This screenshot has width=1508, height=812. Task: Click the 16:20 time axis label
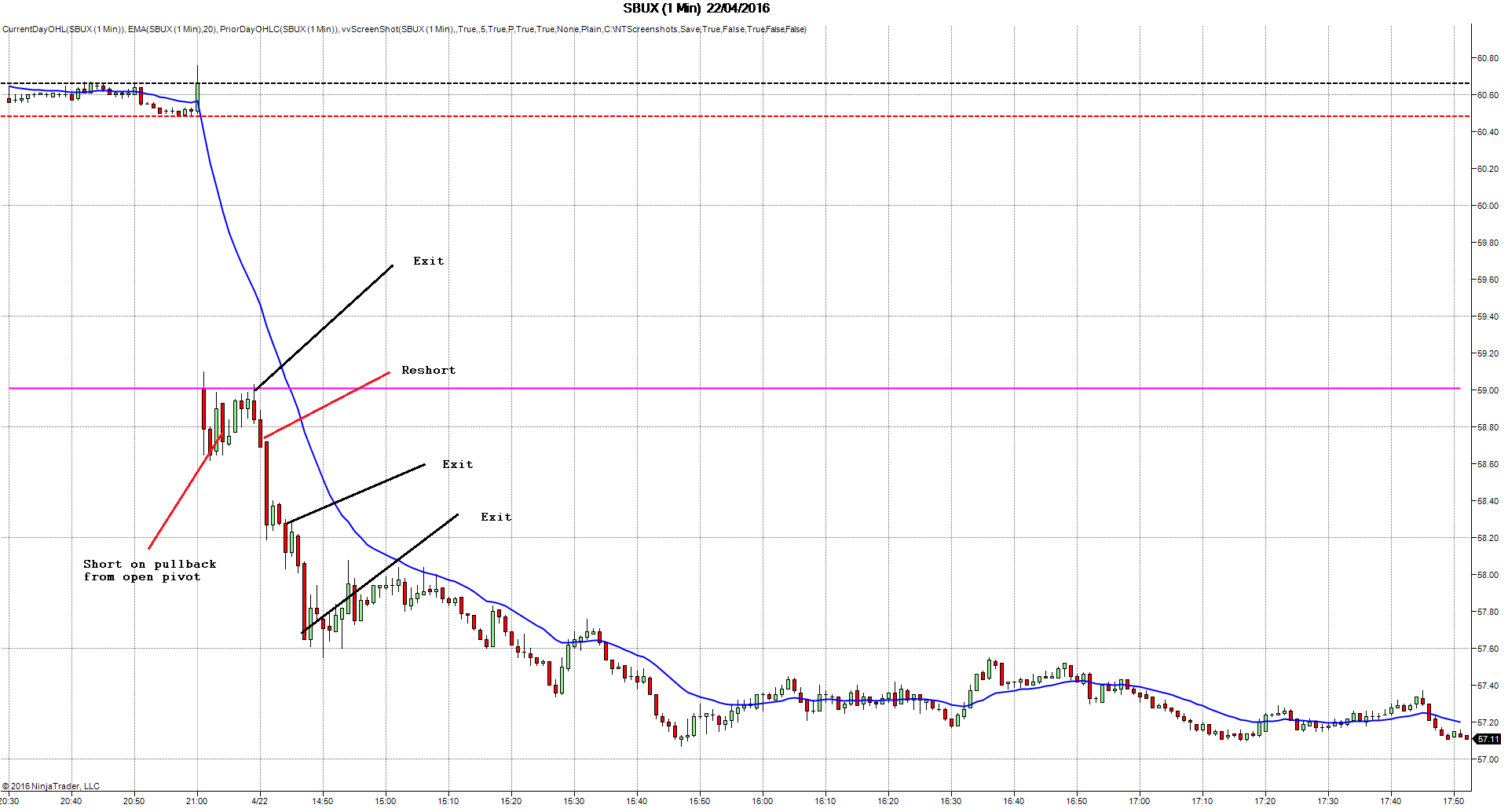coord(888,801)
